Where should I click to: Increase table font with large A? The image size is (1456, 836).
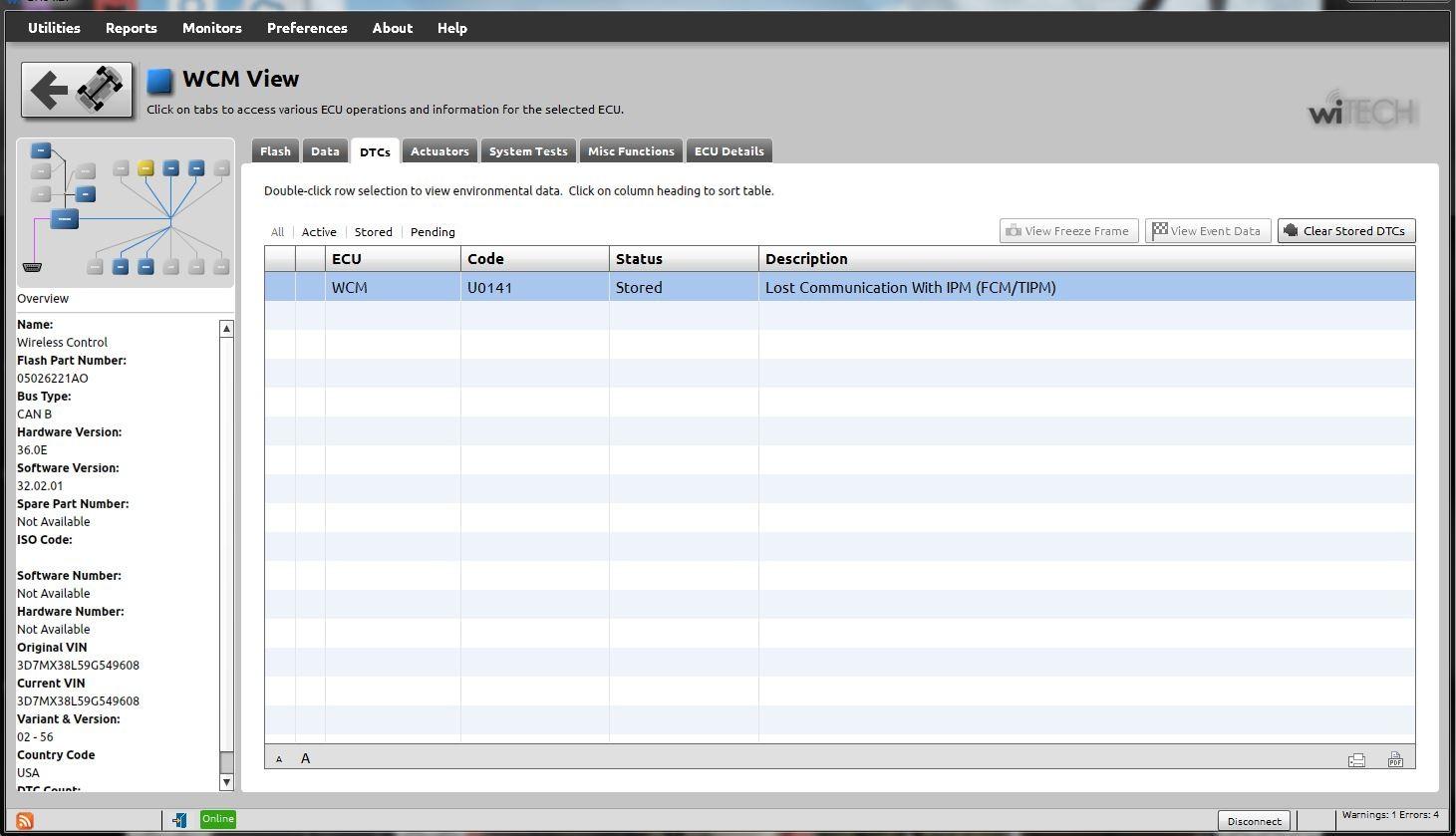tap(305, 758)
